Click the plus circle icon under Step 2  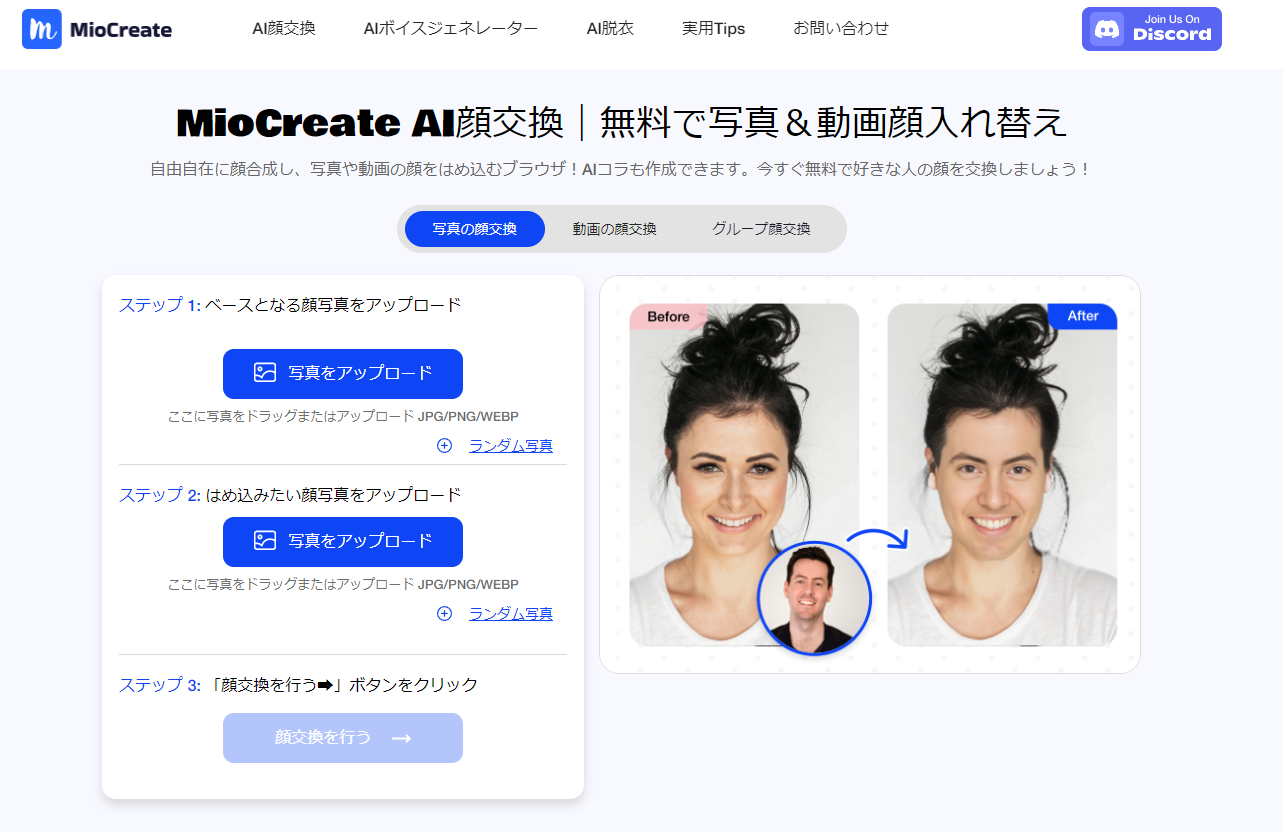click(444, 614)
